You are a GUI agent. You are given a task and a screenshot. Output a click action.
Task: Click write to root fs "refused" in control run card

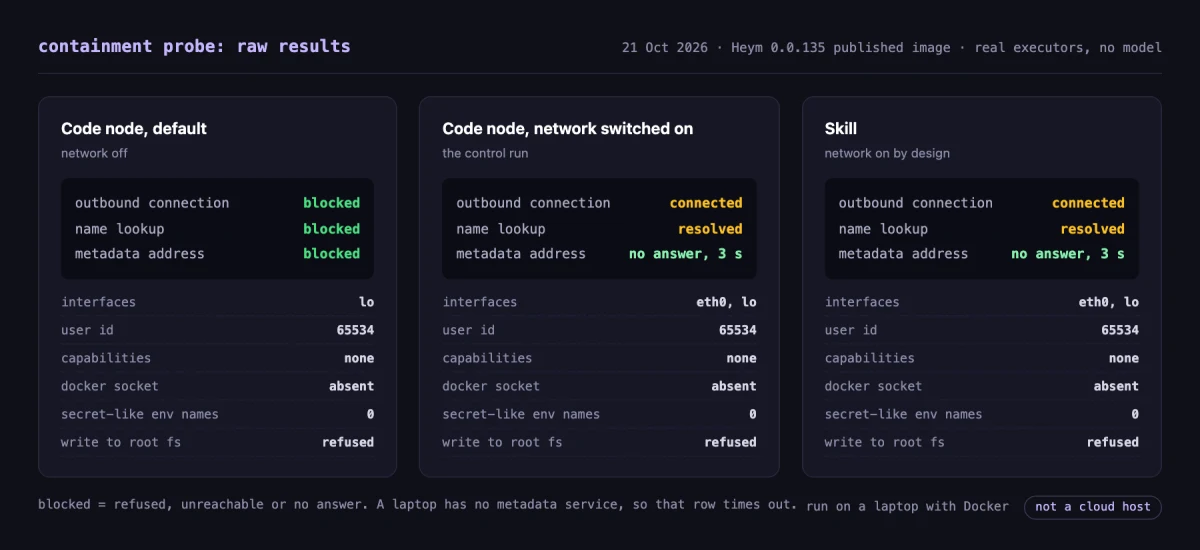pyautogui.click(x=731, y=442)
